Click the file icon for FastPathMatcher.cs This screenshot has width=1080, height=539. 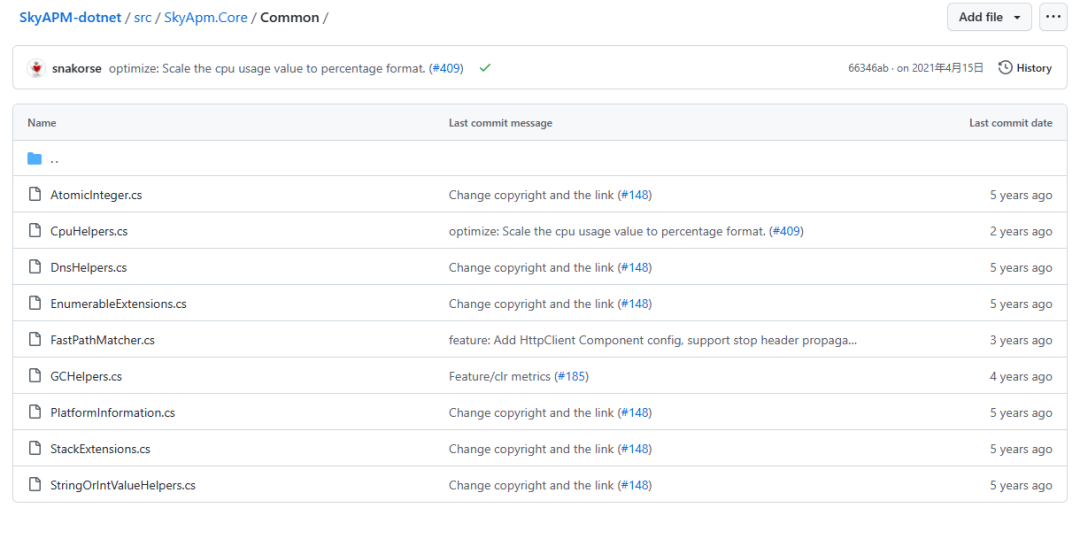click(x=34, y=340)
